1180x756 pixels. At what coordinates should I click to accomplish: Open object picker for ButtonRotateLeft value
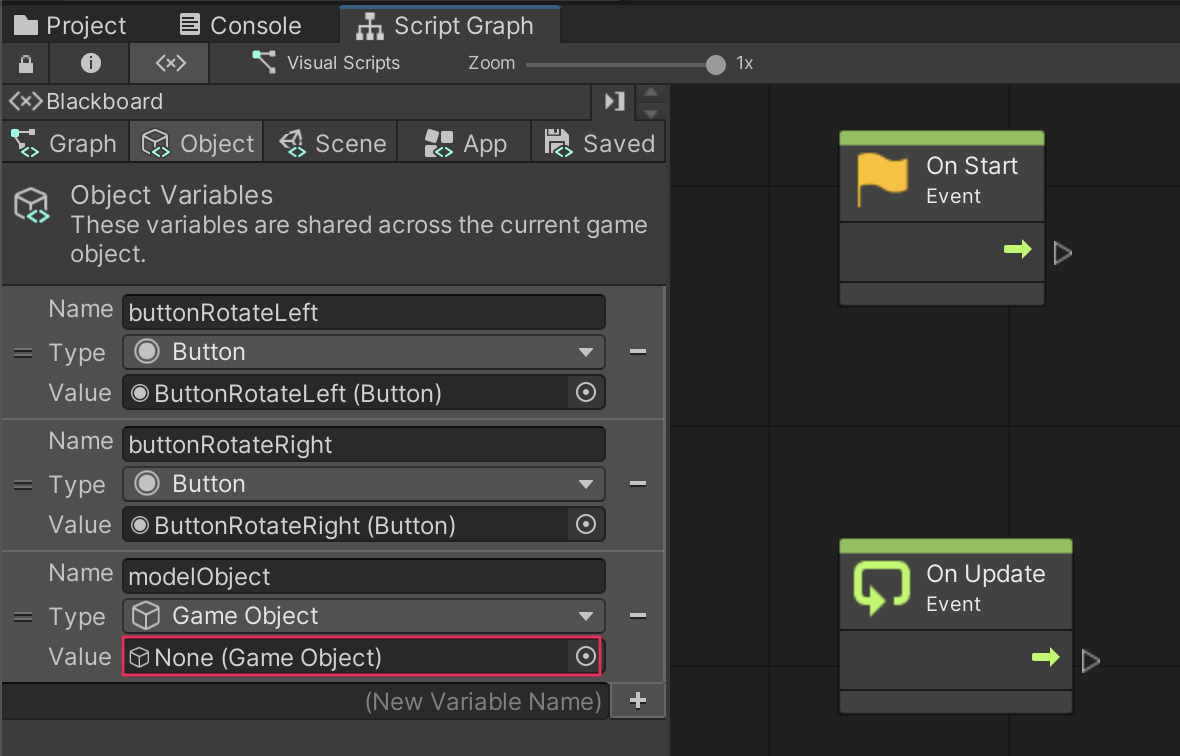[586, 393]
